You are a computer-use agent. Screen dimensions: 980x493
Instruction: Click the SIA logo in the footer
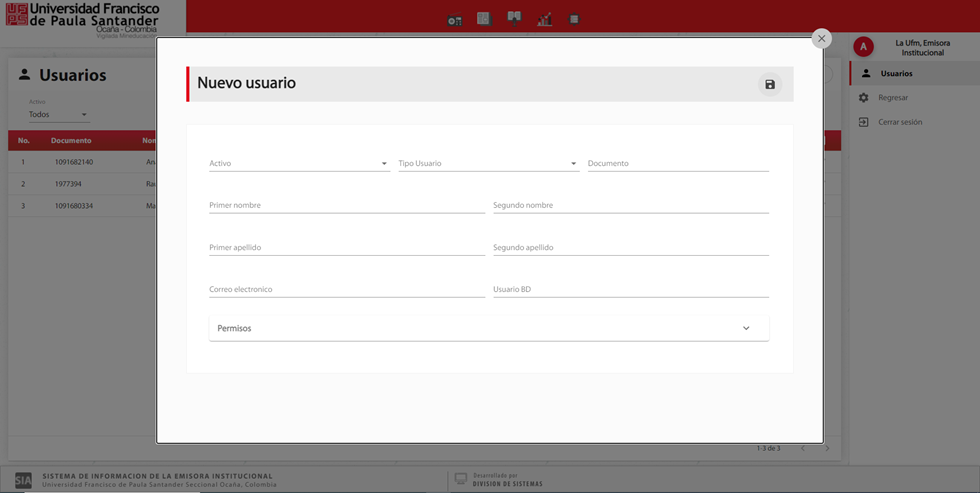pyautogui.click(x=23, y=480)
